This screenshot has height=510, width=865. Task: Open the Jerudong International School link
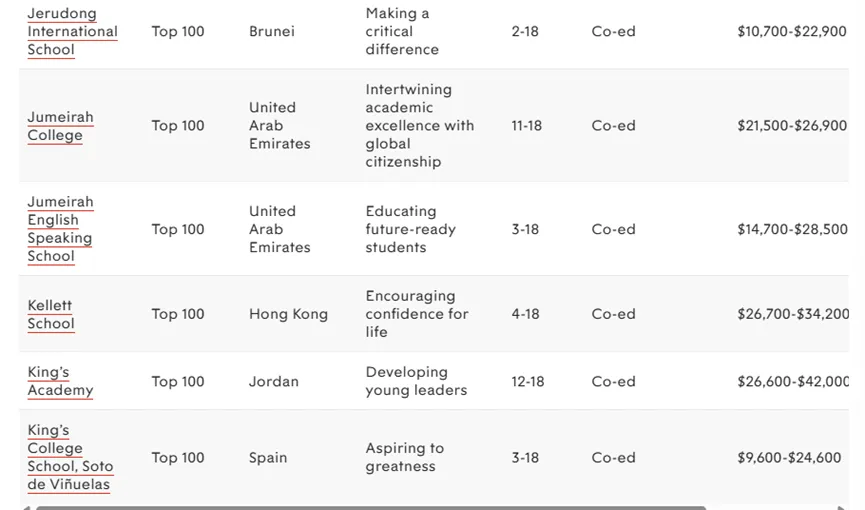(72, 31)
